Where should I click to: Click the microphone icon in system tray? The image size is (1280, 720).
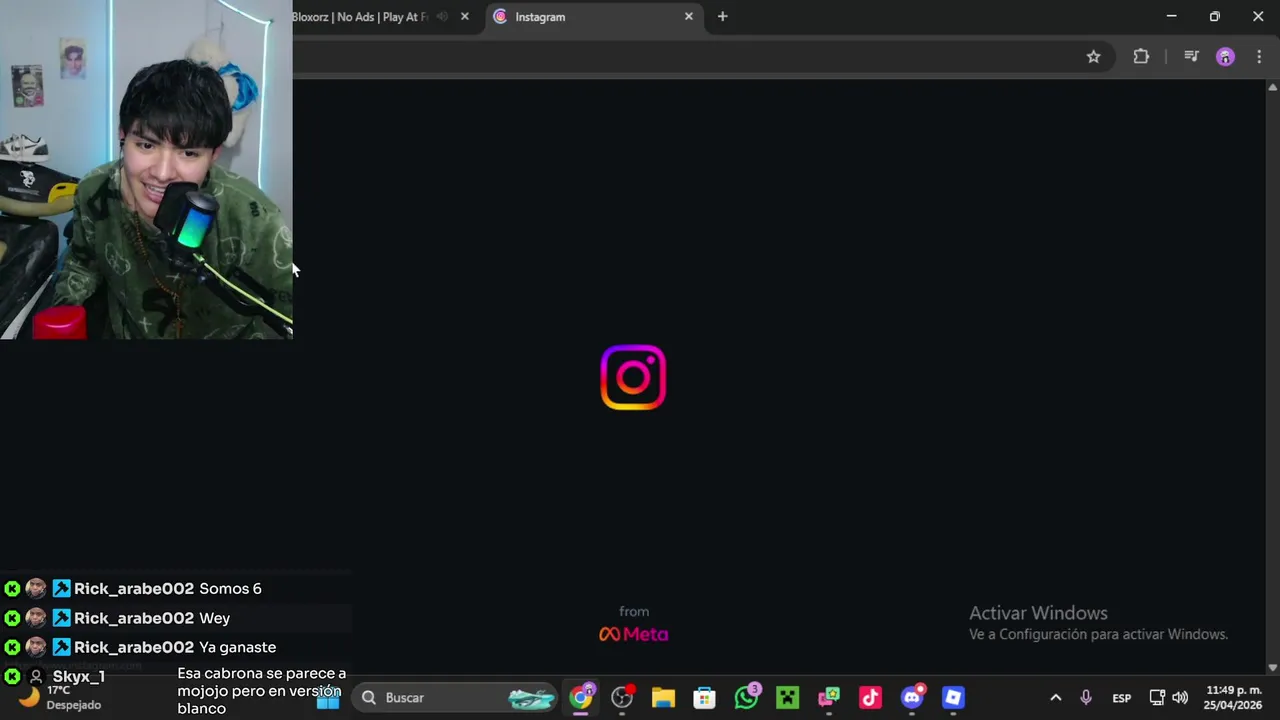point(1086,698)
